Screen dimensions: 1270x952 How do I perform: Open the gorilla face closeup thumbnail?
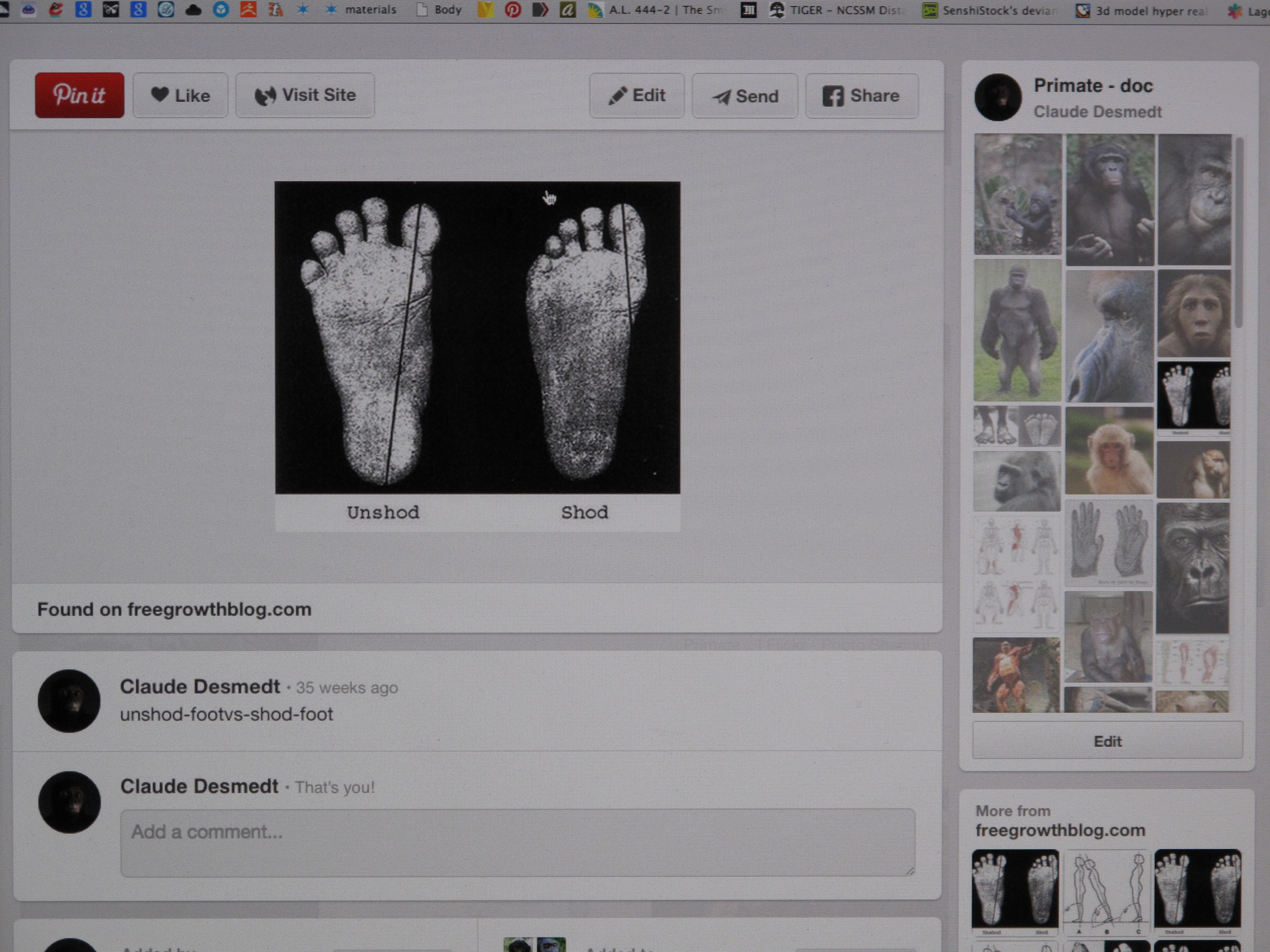(x=1192, y=568)
